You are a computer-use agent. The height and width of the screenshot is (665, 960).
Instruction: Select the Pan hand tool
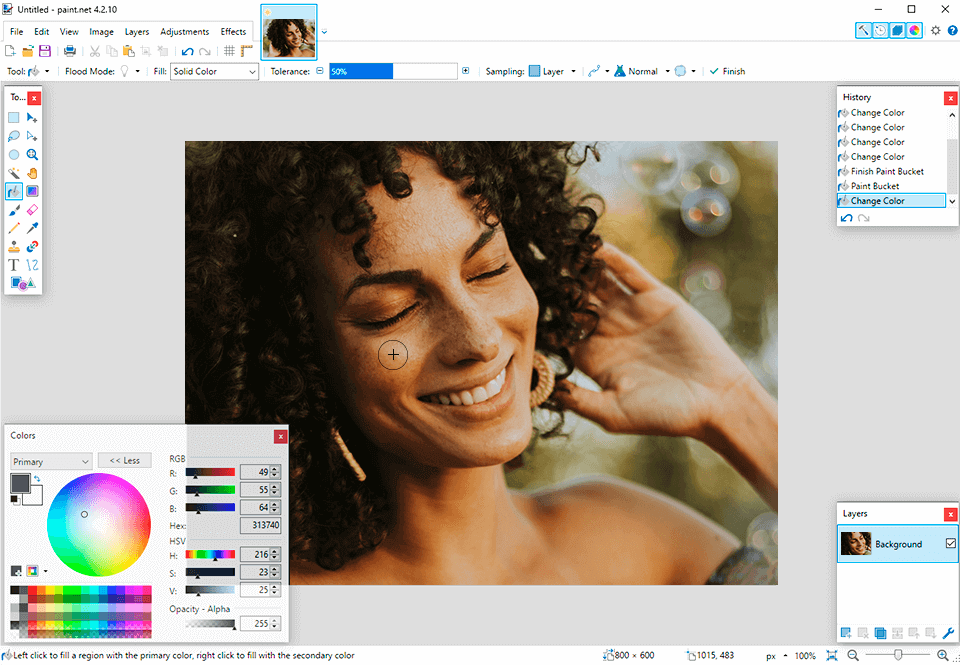tap(32, 173)
